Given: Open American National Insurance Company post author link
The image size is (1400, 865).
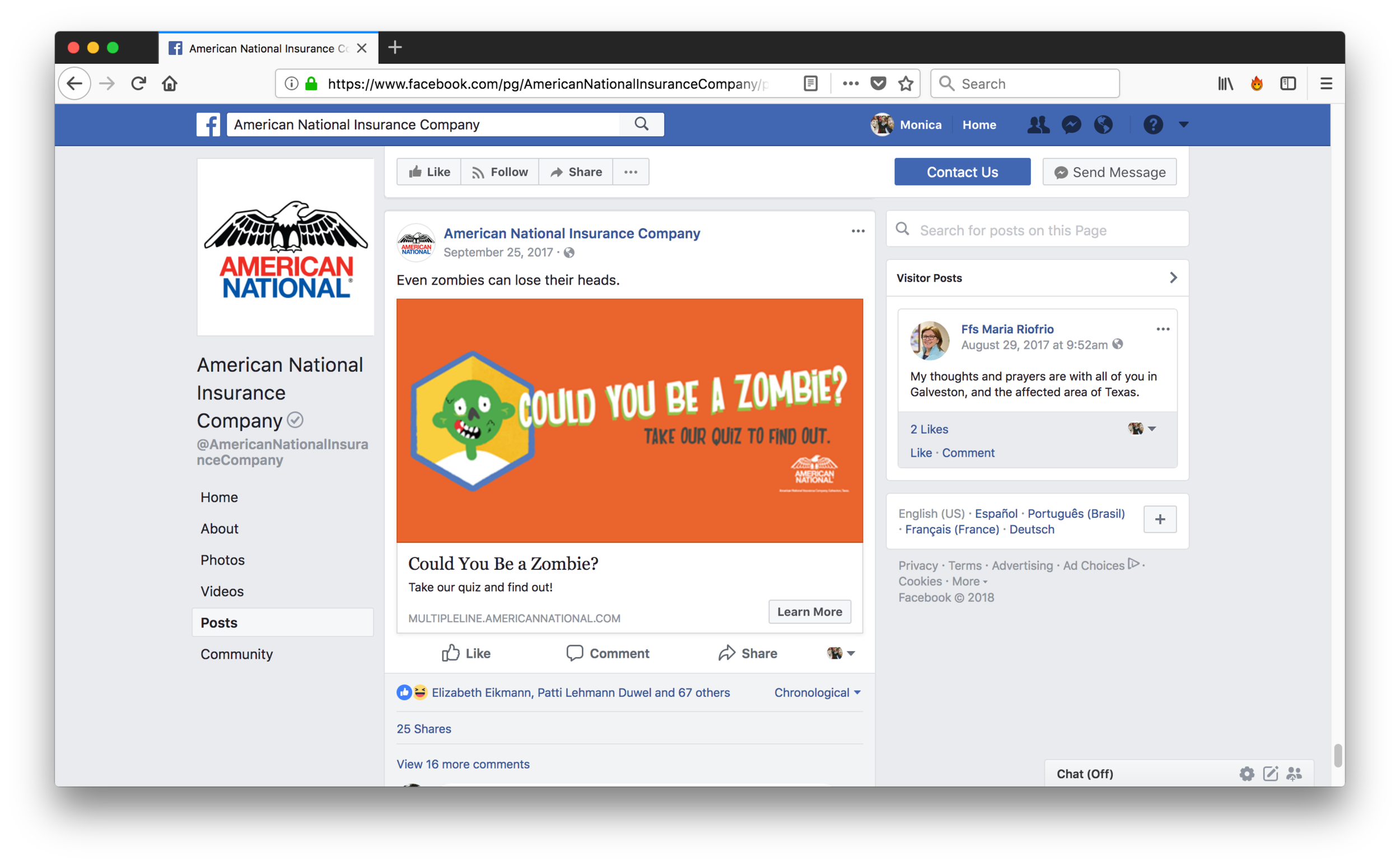Looking at the screenshot, I should click(571, 233).
